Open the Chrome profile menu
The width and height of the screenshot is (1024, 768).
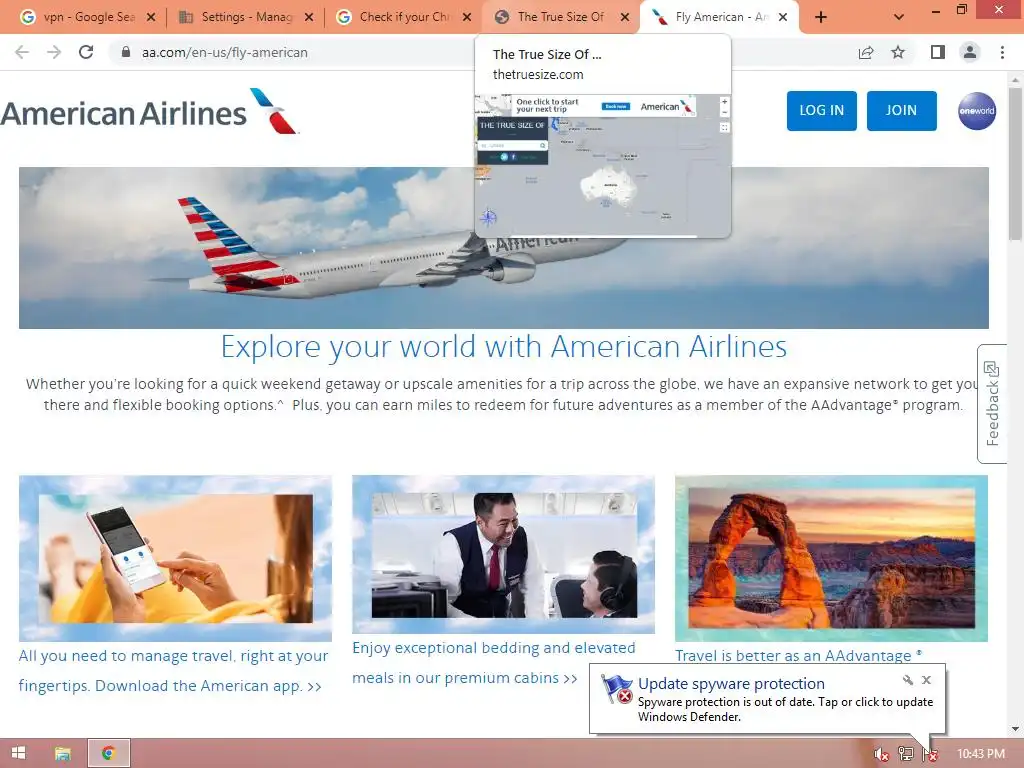pyautogui.click(x=970, y=52)
